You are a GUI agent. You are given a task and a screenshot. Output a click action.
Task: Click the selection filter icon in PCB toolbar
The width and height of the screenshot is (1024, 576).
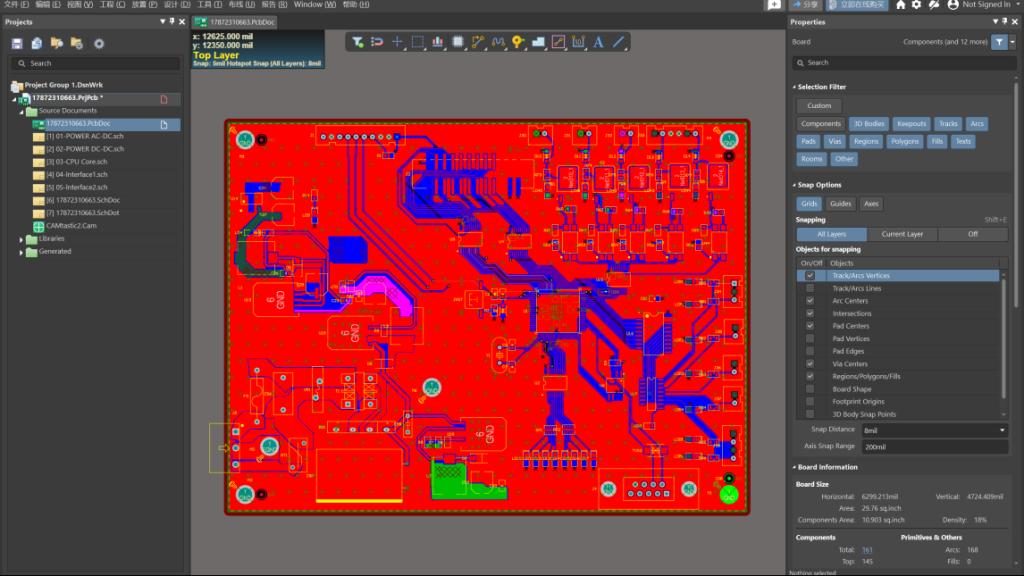(x=358, y=42)
